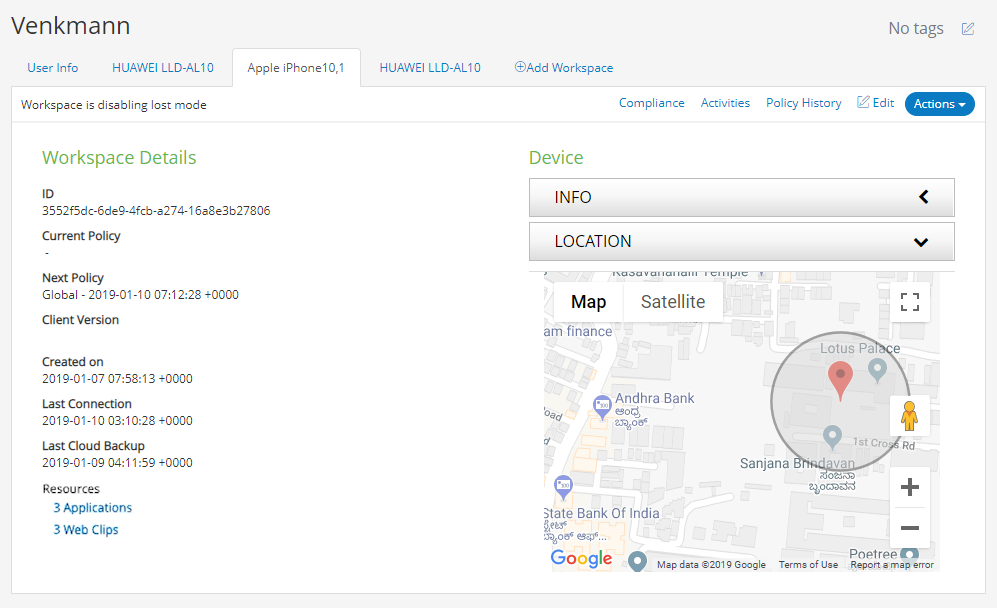Click the workspace ID value text
The width and height of the screenshot is (997, 608).
(x=156, y=211)
